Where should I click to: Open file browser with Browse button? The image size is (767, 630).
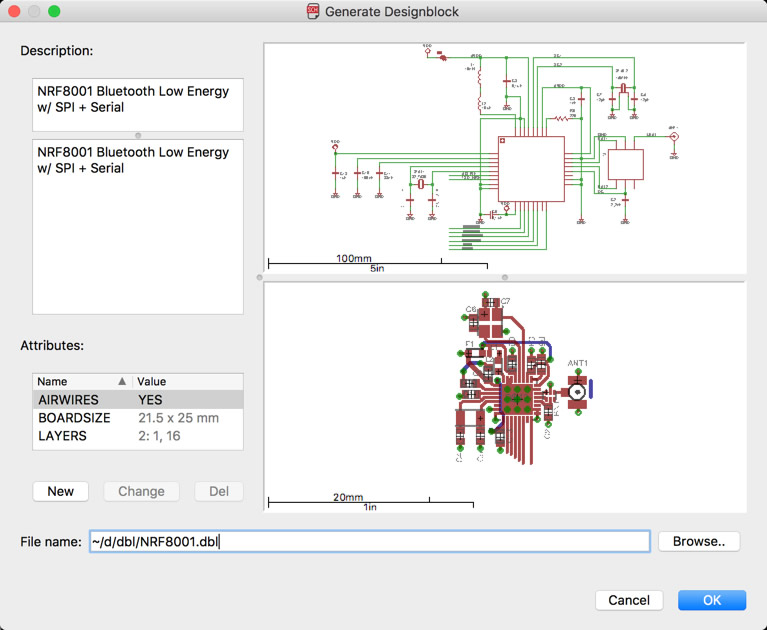pos(698,541)
